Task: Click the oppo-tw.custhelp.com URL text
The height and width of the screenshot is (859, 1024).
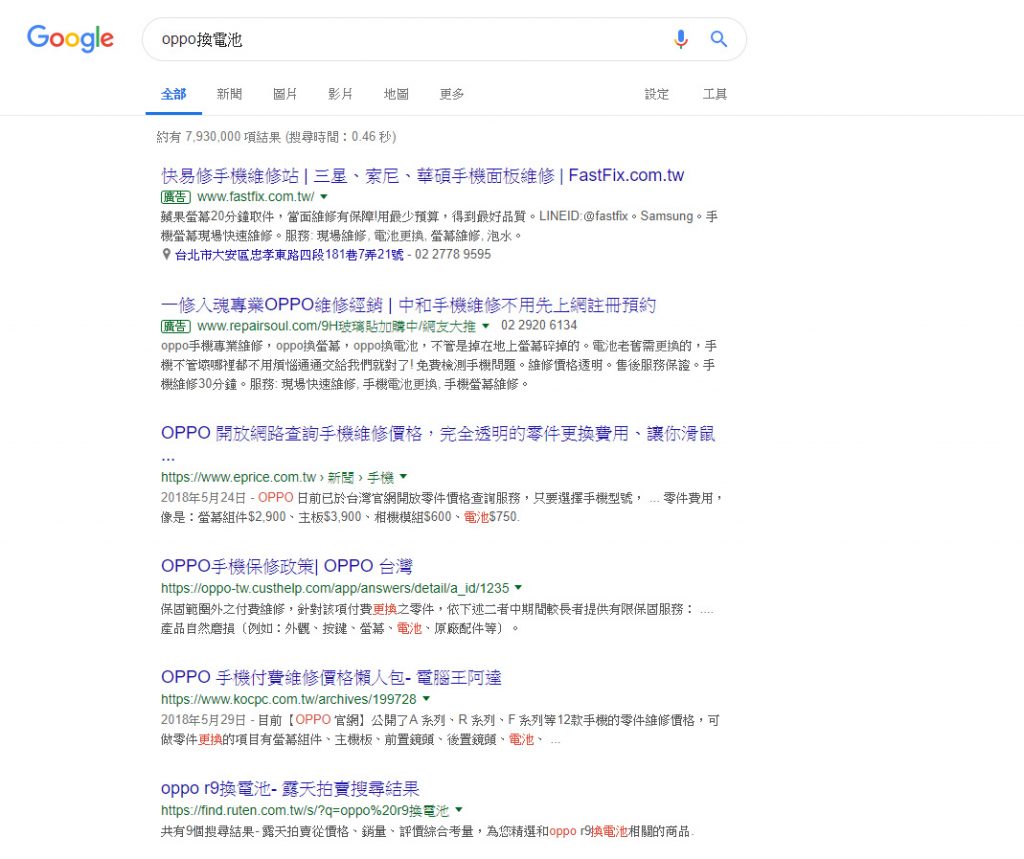Action: coord(335,588)
